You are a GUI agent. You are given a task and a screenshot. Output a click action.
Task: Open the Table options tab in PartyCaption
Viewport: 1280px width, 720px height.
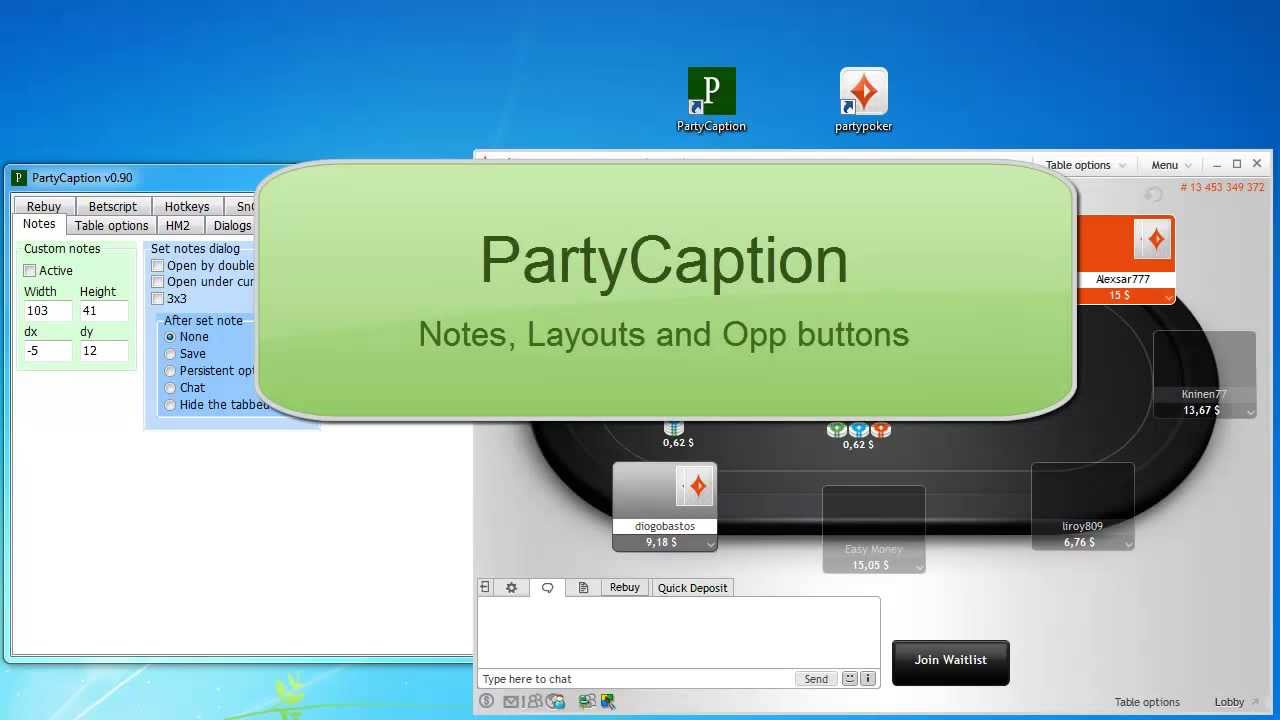111,226
